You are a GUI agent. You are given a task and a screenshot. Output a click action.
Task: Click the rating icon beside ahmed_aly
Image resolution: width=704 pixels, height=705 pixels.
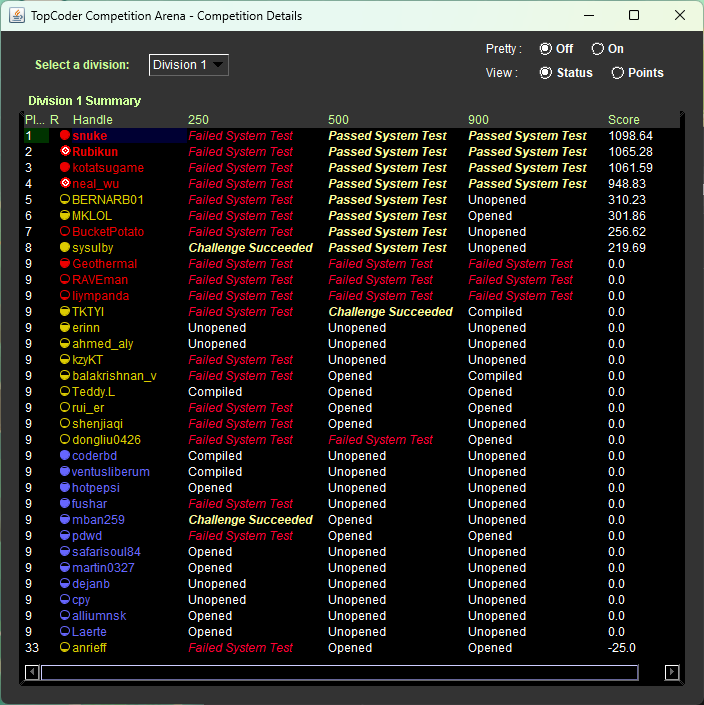[65, 344]
